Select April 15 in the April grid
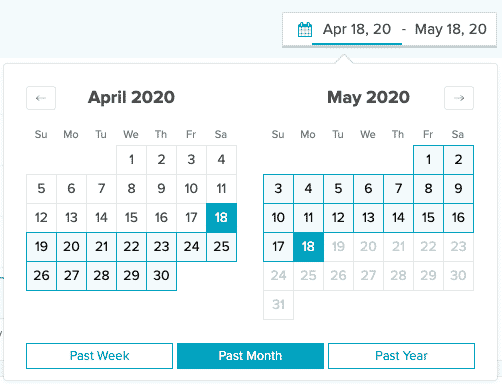Viewport: 502px width, 384px height. point(131,218)
